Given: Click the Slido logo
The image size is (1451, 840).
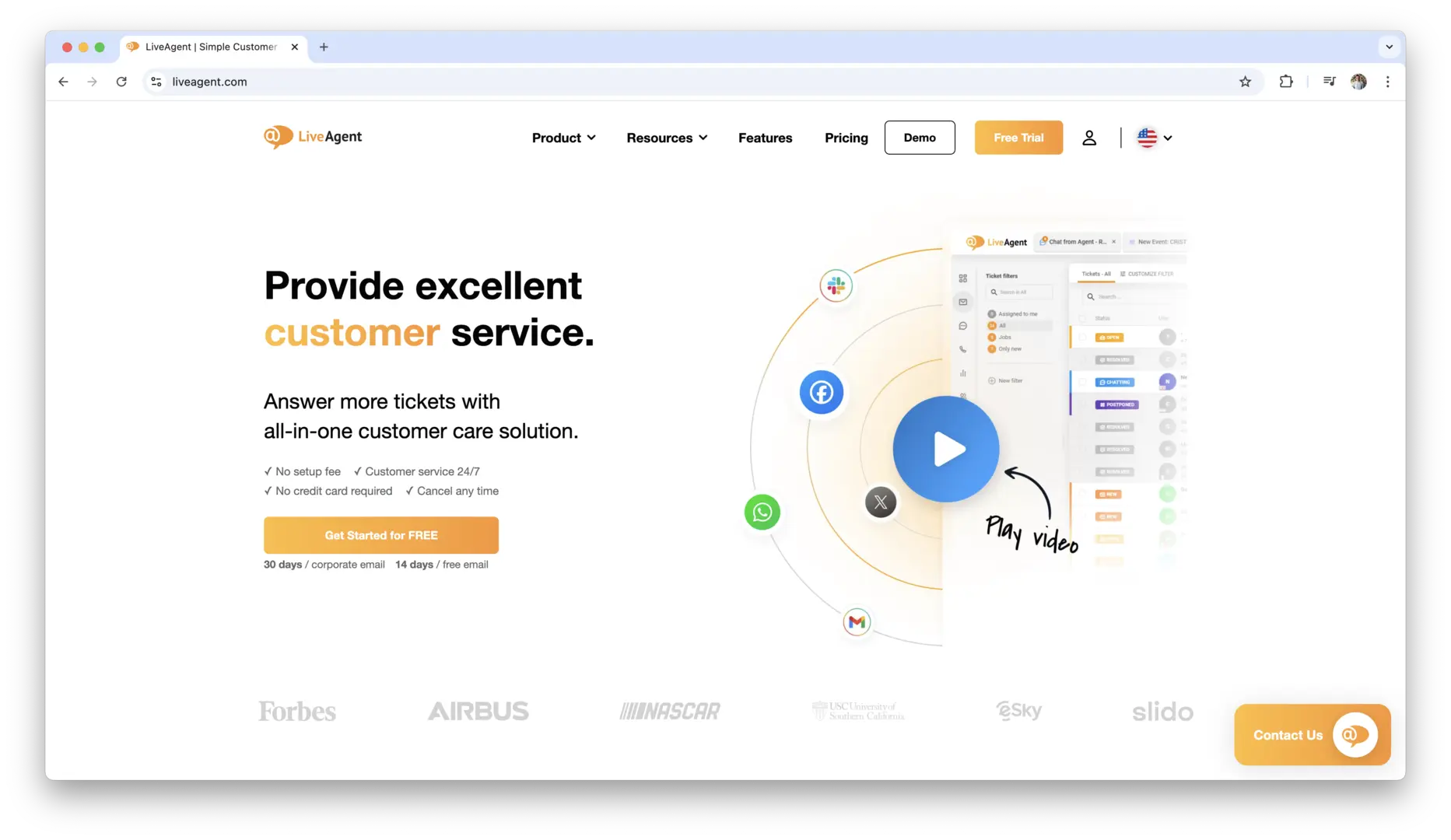Looking at the screenshot, I should point(1162,711).
